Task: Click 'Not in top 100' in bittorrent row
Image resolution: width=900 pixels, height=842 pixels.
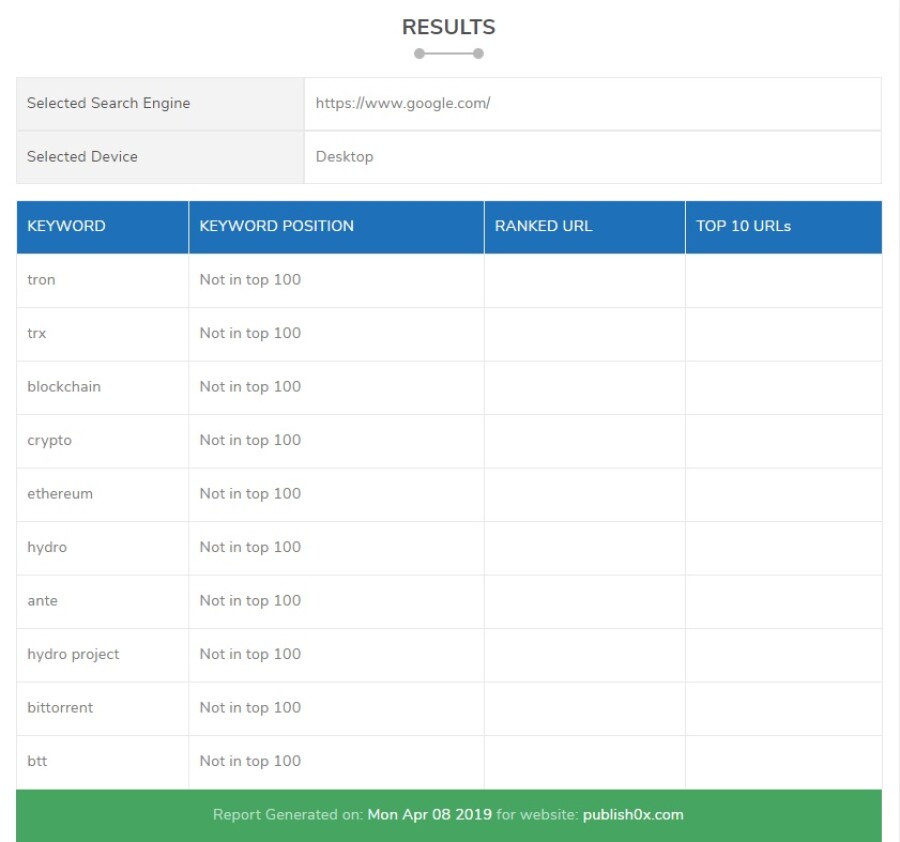Action: (x=250, y=707)
